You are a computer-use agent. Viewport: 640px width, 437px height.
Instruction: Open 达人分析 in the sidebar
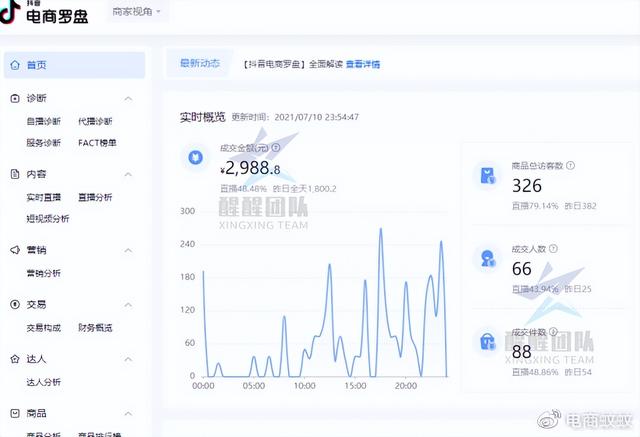tap(43, 381)
